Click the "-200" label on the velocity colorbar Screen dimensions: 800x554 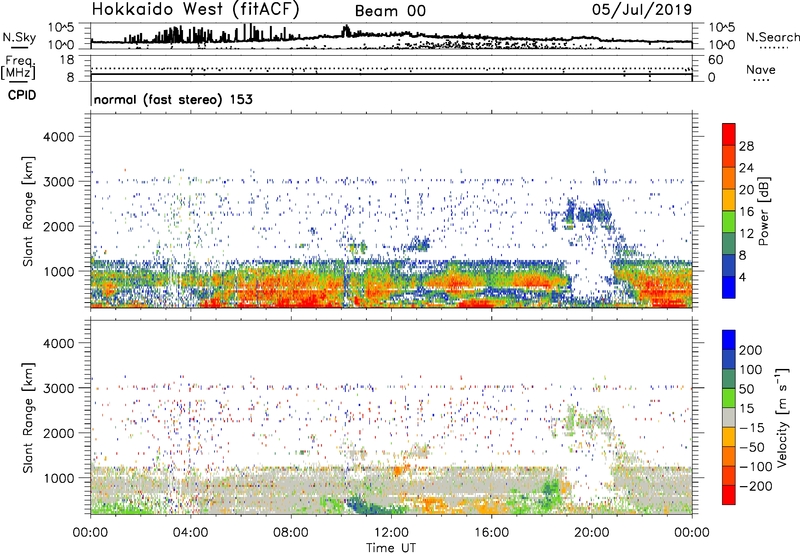755,486
